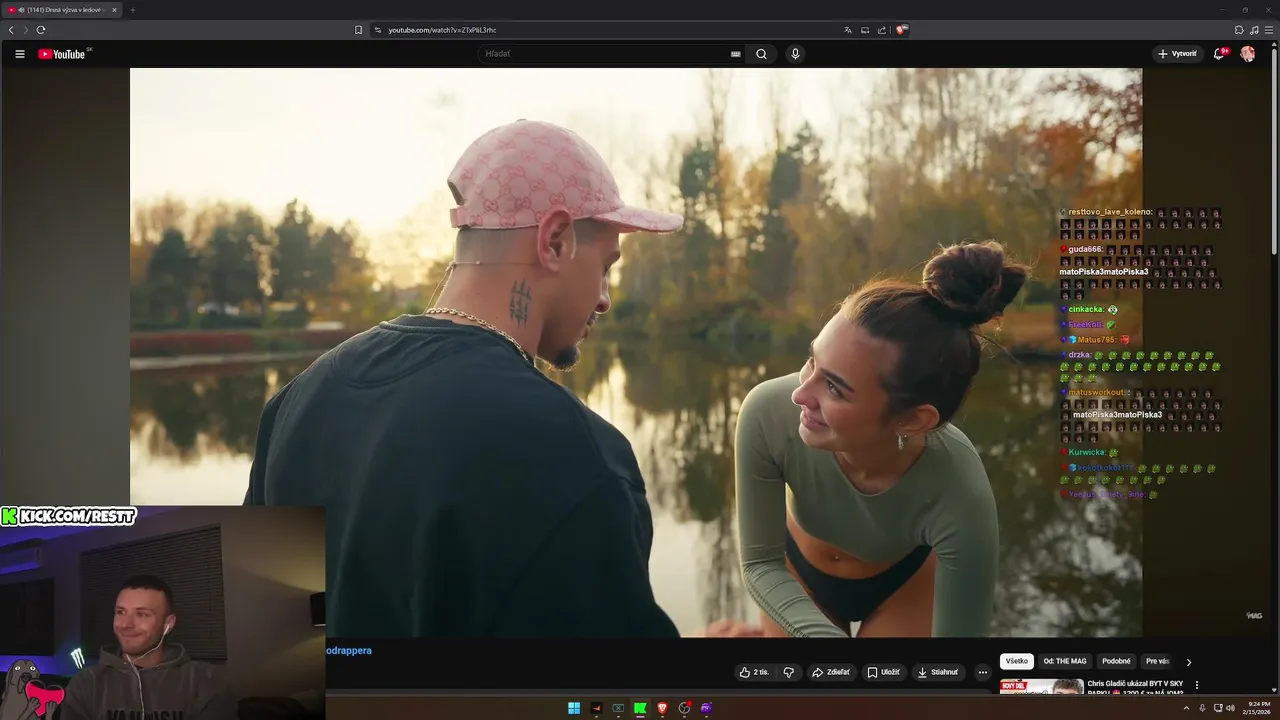This screenshot has width=1280, height=720.
Task: Open a new browser tab
Action: click(132, 10)
